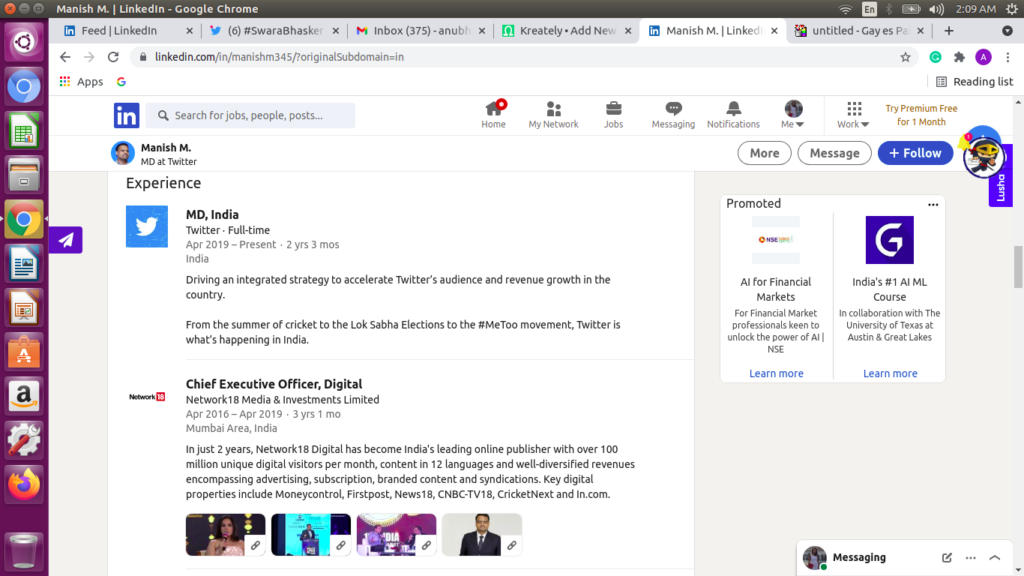
Task: Open Ubuntu Software from the dock
Action: [x=24, y=352]
